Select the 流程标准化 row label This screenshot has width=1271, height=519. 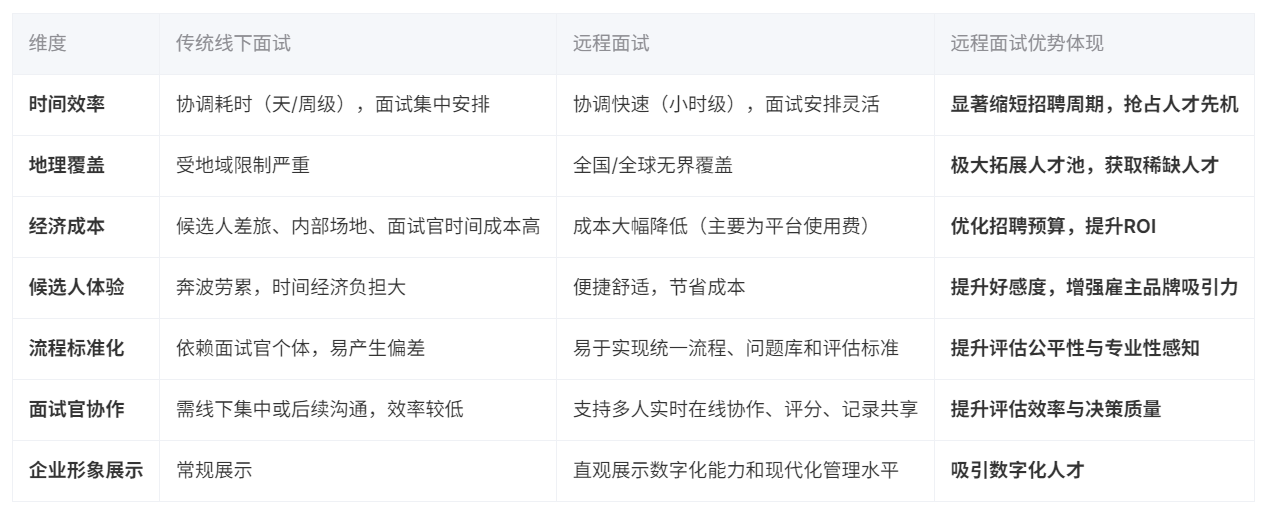[76, 349]
